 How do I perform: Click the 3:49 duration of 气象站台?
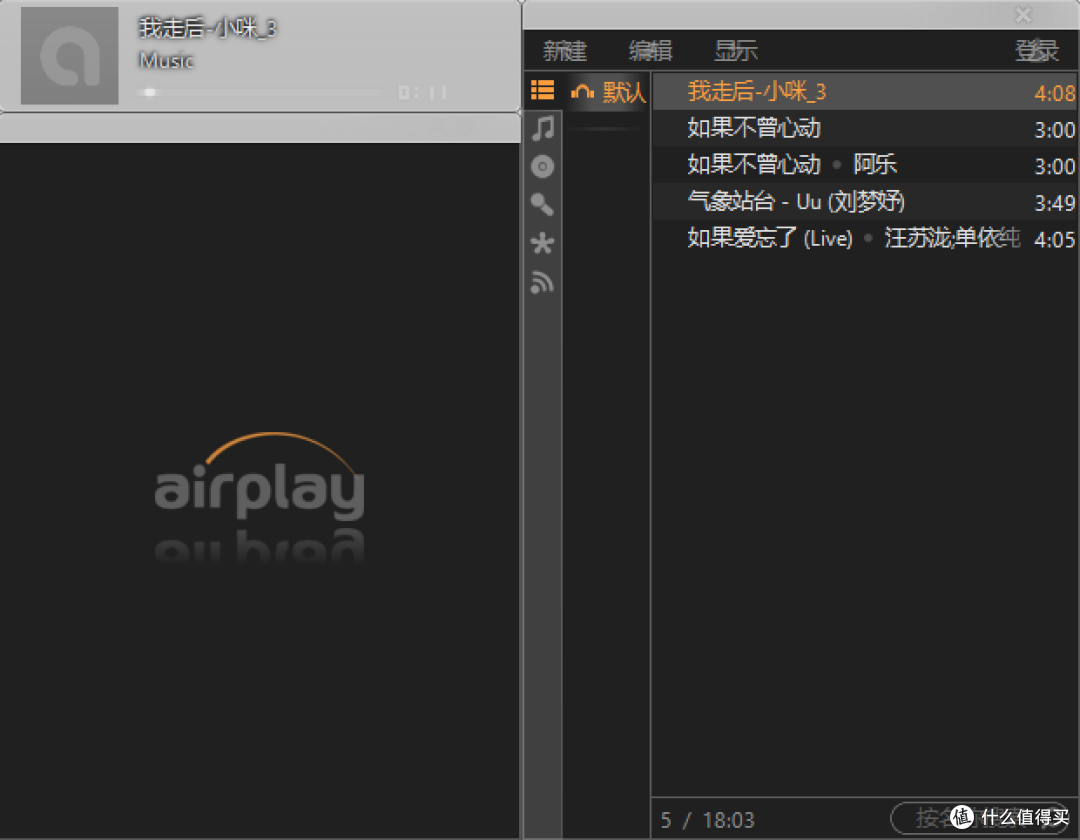[1055, 202]
